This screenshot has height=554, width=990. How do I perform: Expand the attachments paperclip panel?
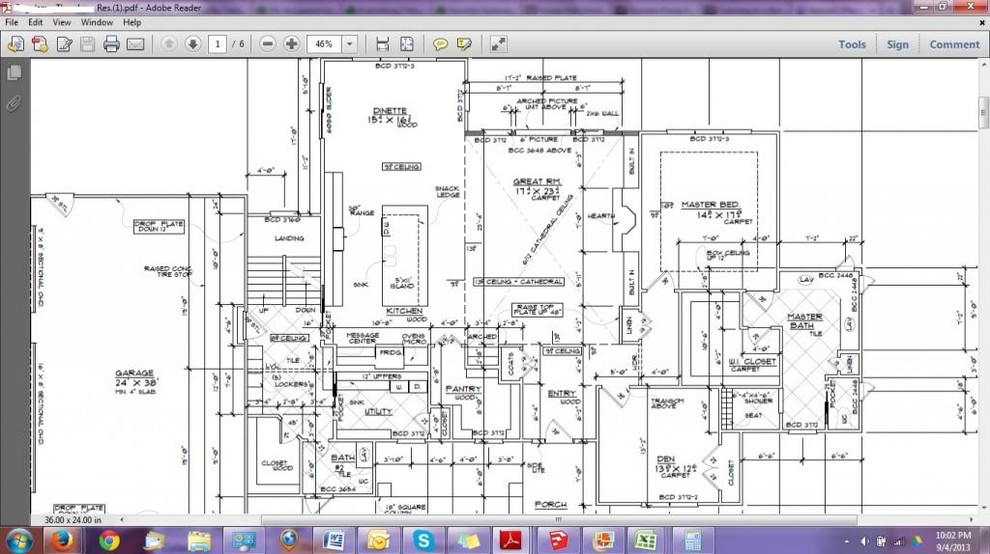point(14,103)
